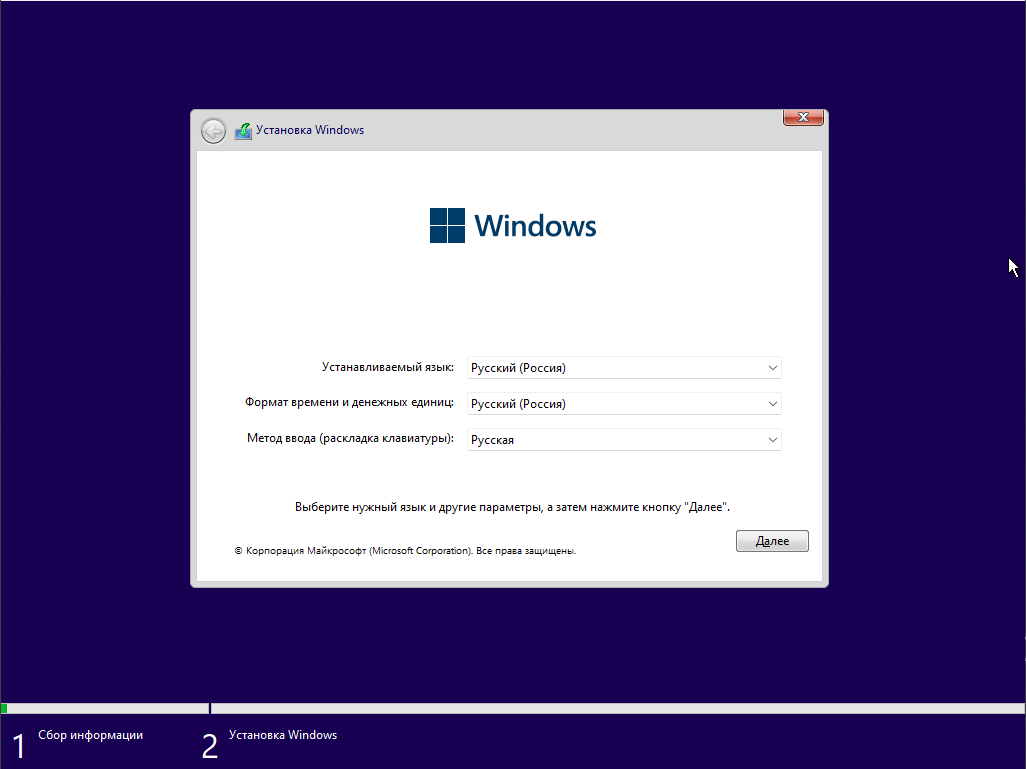Image resolution: width=1026 pixels, height=769 pixels.
Task: Click the Windows Setup icon in title bar
Action: 243,131
